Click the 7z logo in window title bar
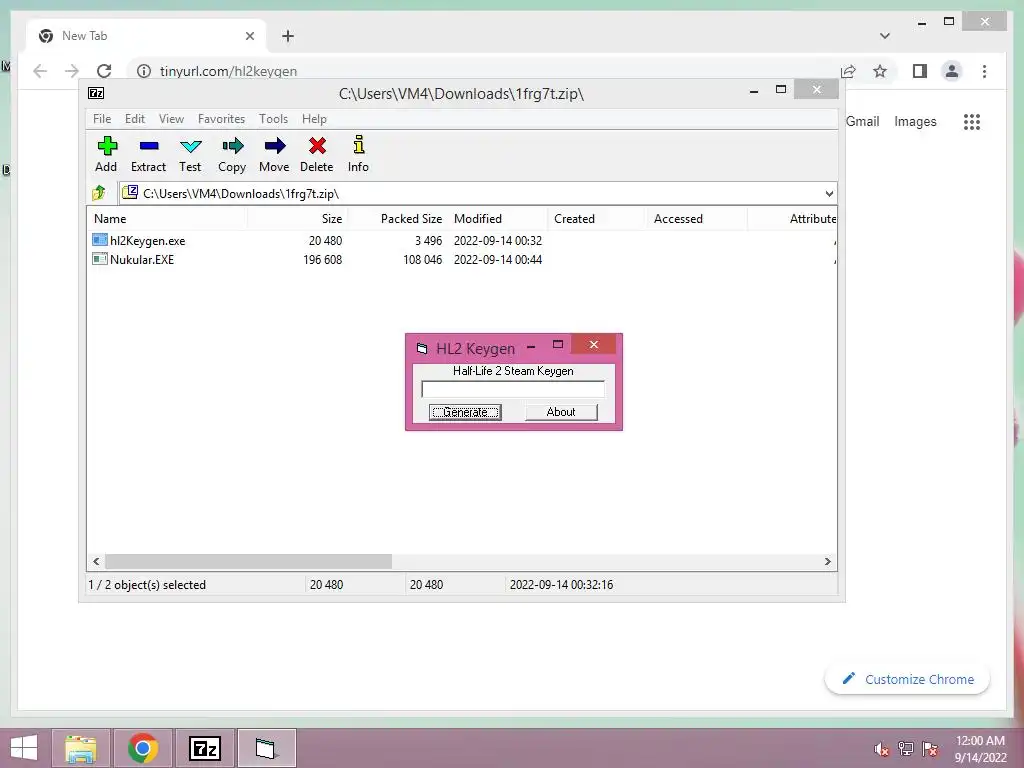The width and height of the screenshot is (1024, 768). coord(96,93)
